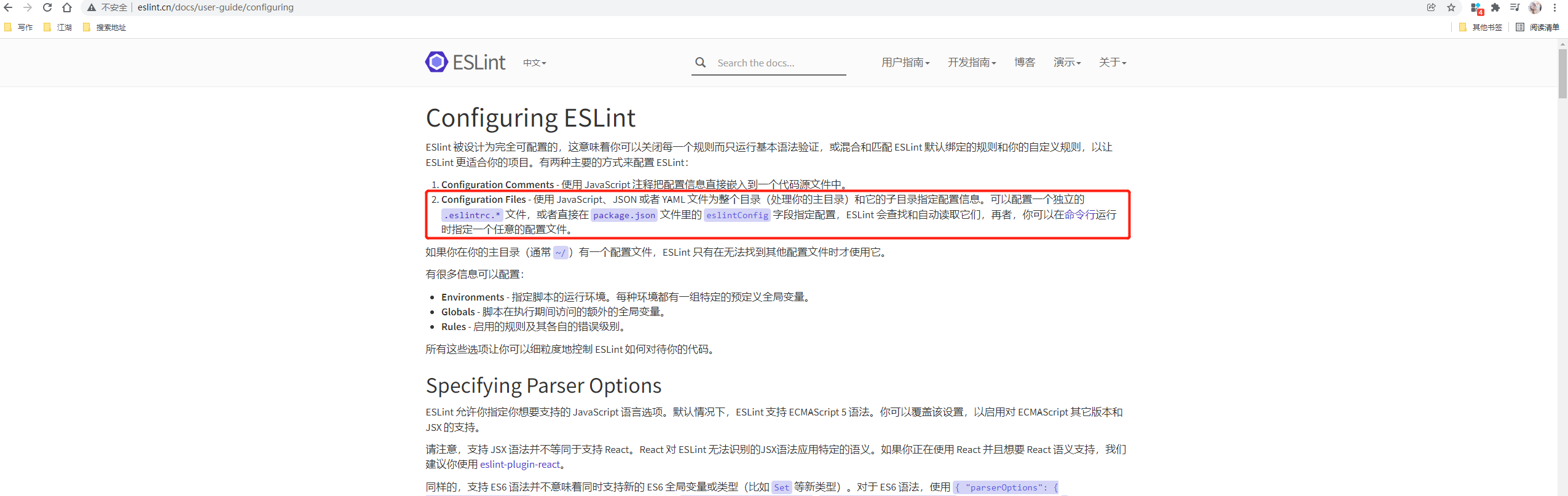
Task: Click the address bar URL
Action: point(215,7)
